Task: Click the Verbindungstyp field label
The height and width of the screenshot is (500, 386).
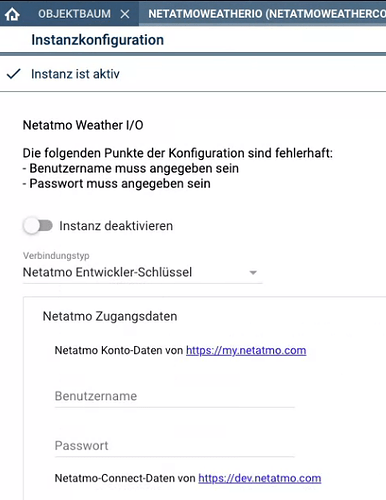Action: [x=56, y=256]
